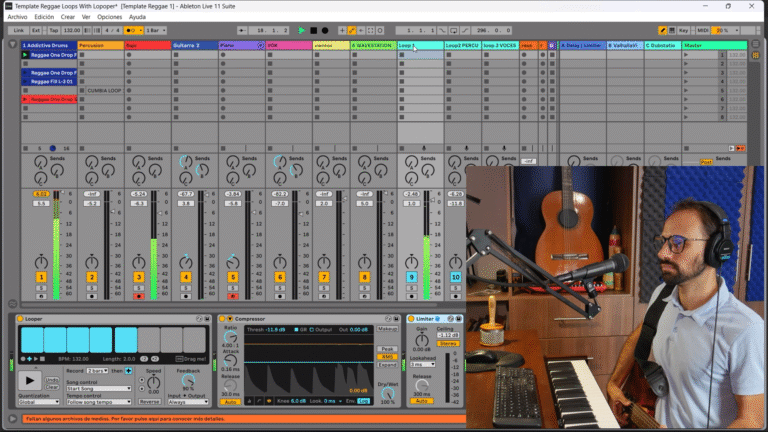Click the Compressor Makeup button
The width and height of the screenshot is (768, 432).
pos(386,328)
